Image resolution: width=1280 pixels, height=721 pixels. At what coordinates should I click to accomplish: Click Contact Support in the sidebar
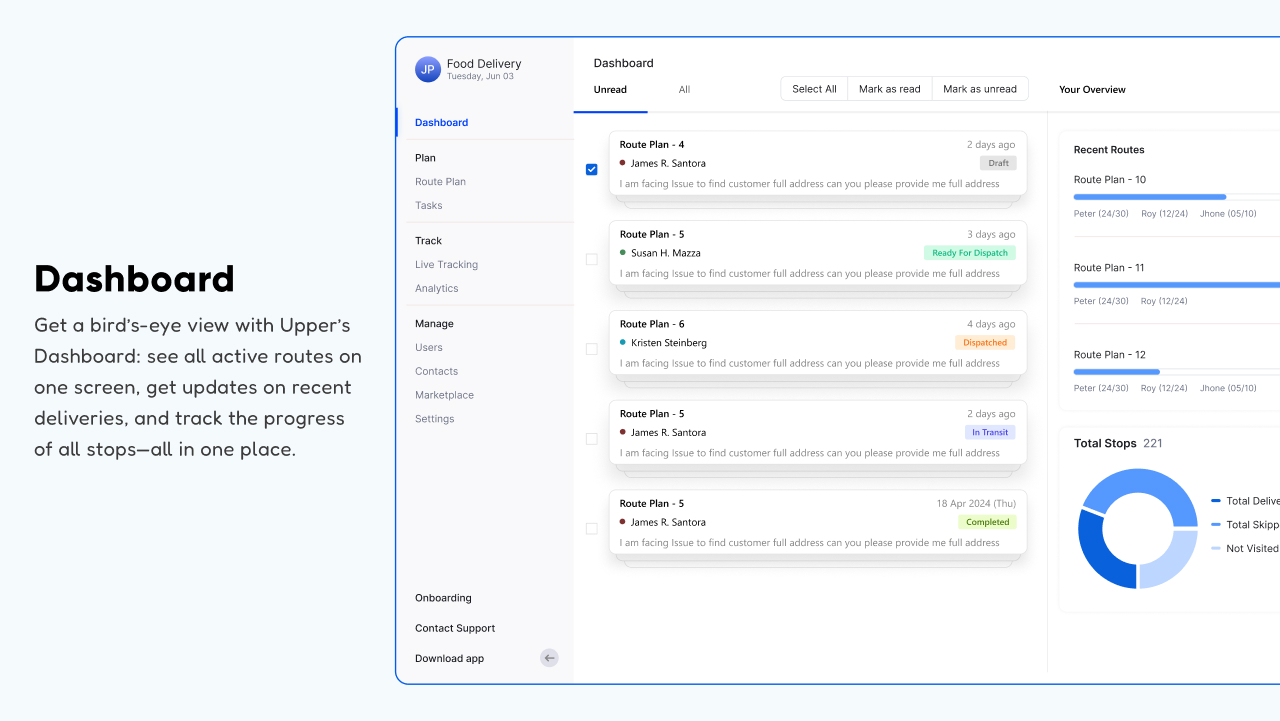[455, 628]
